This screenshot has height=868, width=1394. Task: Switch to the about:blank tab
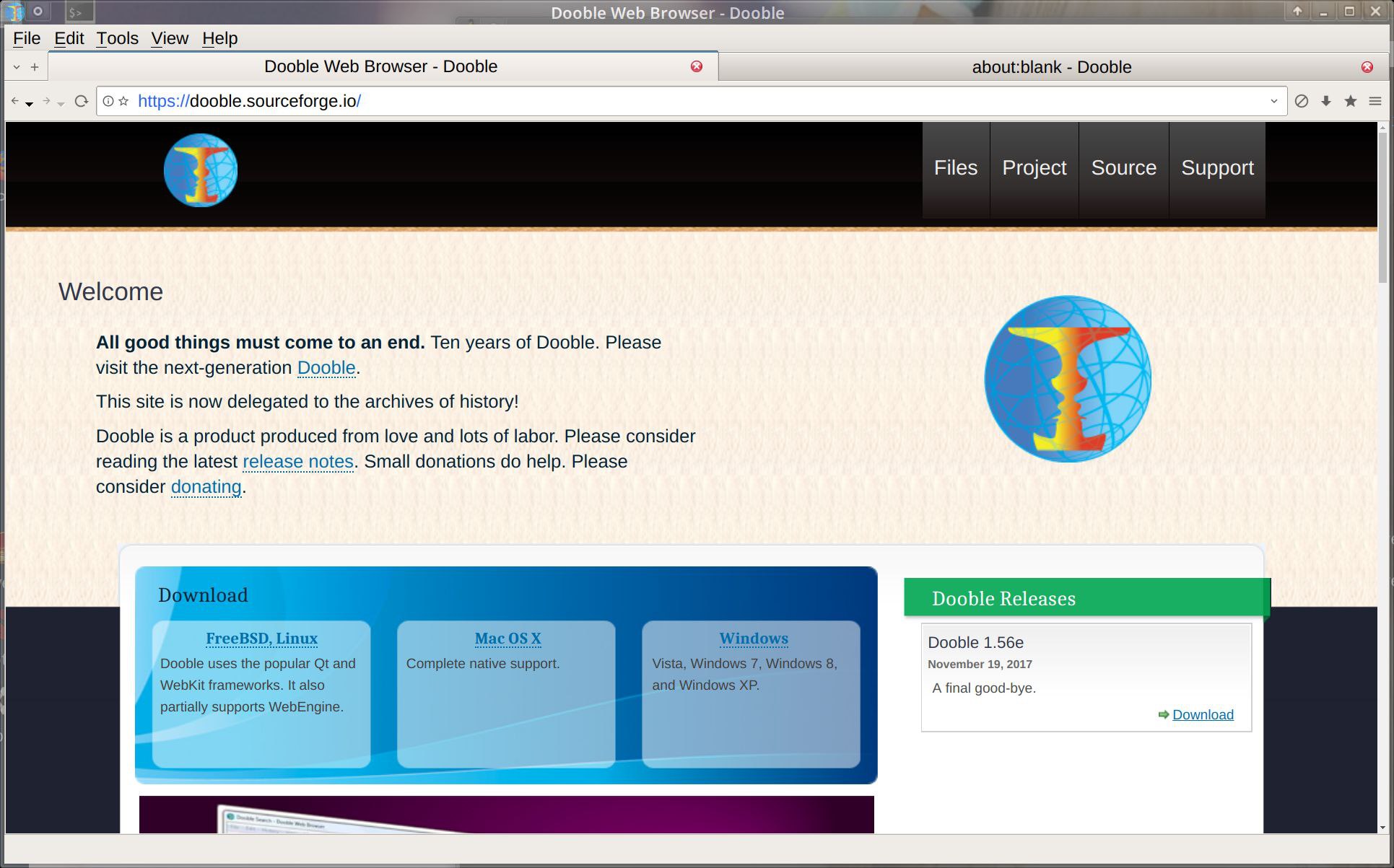point(1052,67)
